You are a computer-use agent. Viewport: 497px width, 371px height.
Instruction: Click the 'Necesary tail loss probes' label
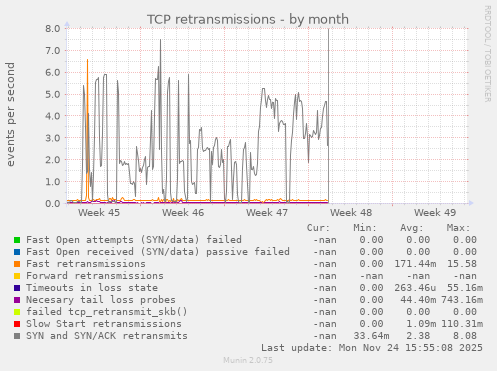click(x=101, y=300)
